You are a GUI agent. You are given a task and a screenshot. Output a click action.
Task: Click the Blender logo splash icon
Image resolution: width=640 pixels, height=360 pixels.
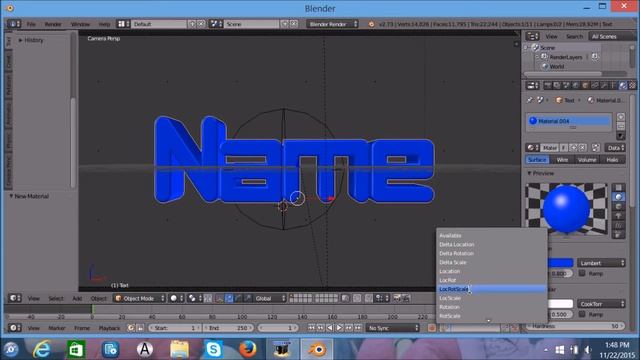371,24
